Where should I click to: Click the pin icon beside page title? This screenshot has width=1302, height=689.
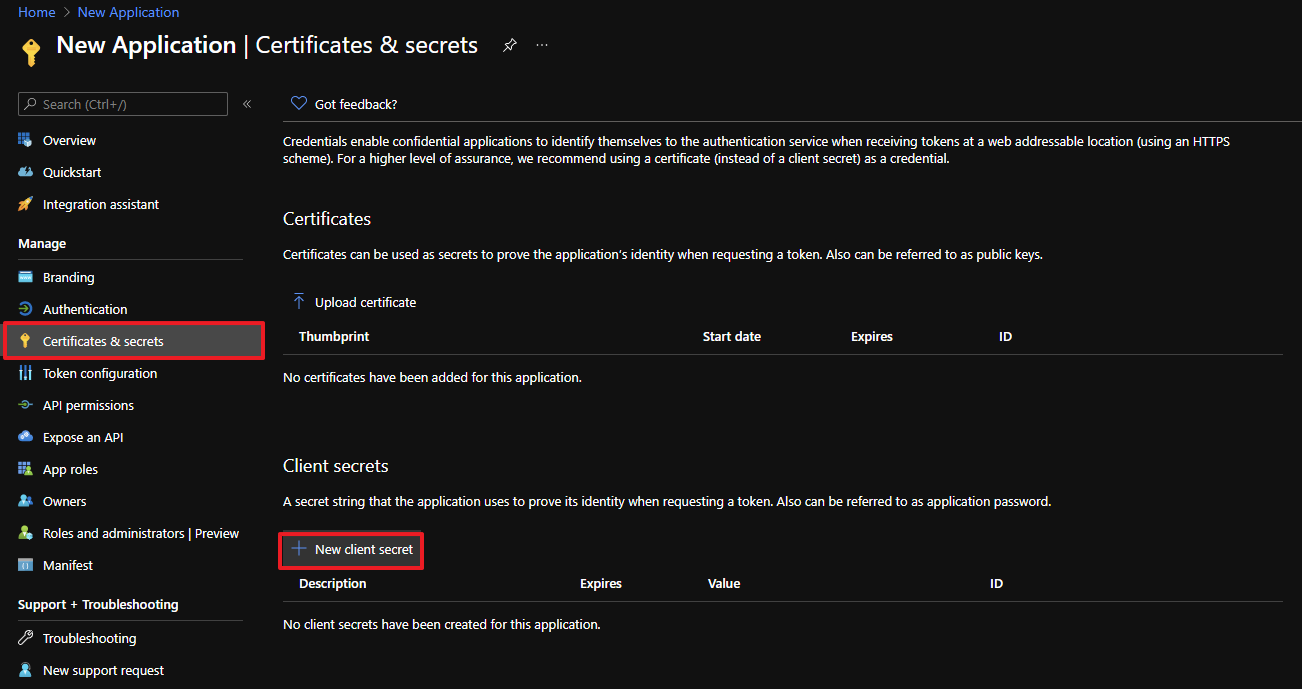509,45
